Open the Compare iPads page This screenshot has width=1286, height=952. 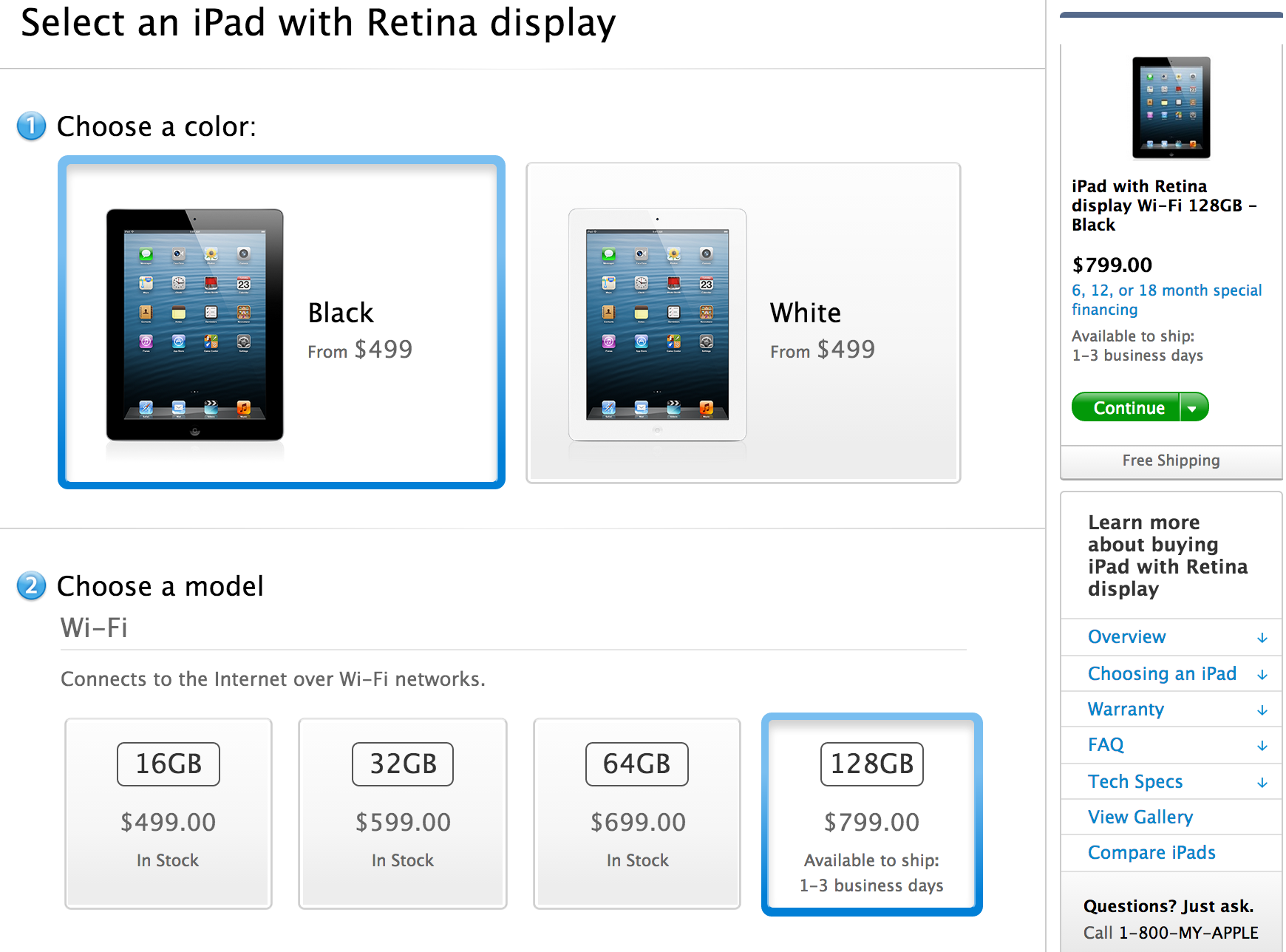(x=1151, y=852)
